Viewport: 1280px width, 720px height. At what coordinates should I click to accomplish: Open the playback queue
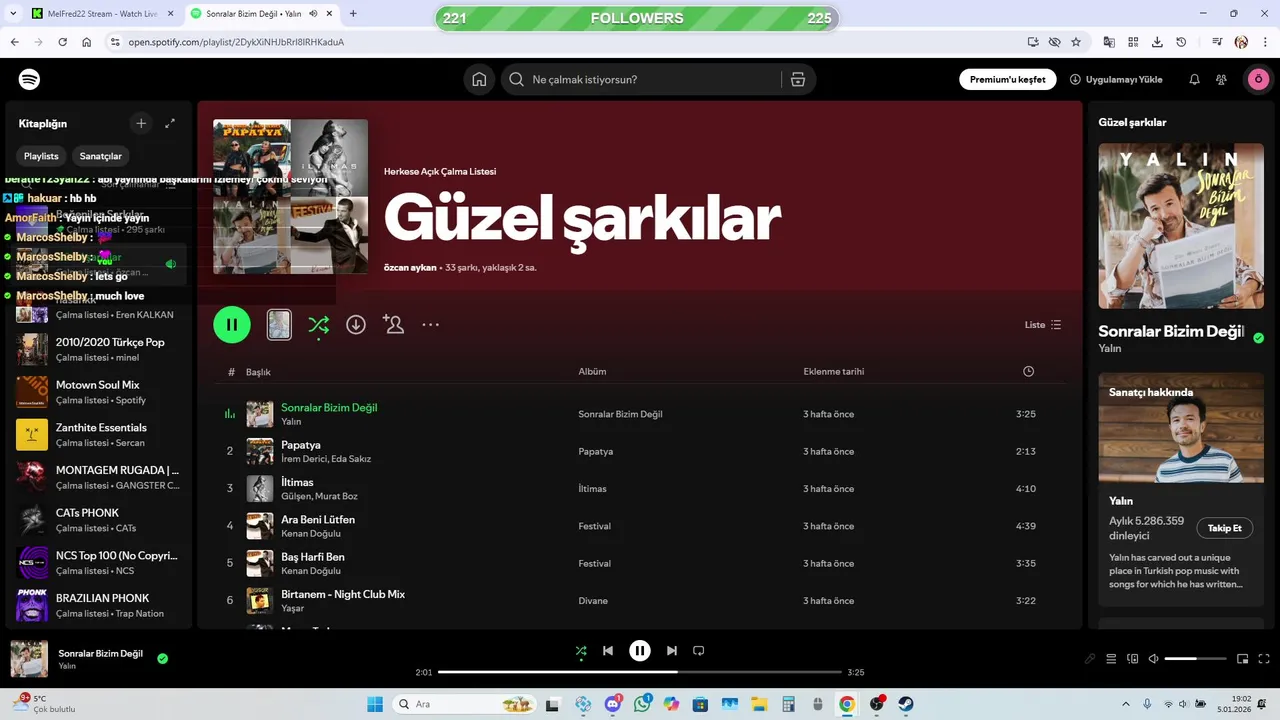point(1111,659)
